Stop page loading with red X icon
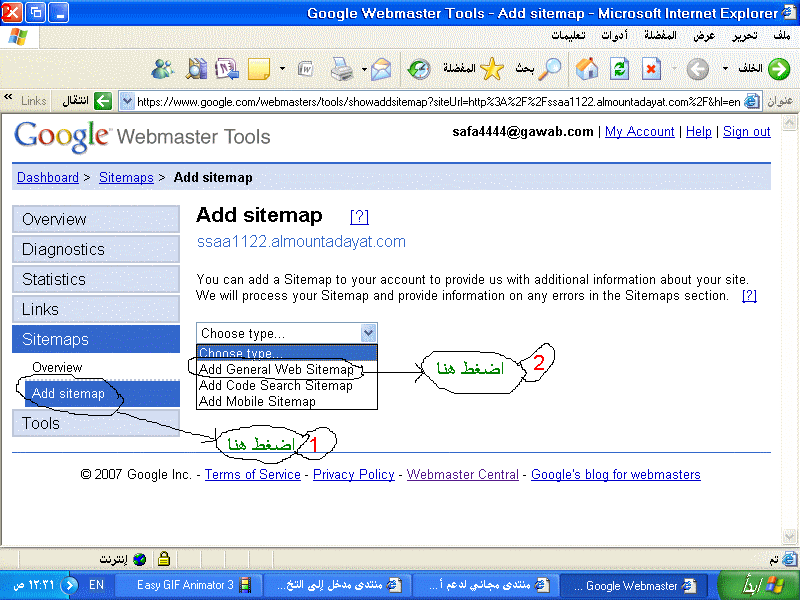The height and width of the screenshot is (600, 800). 651,69
